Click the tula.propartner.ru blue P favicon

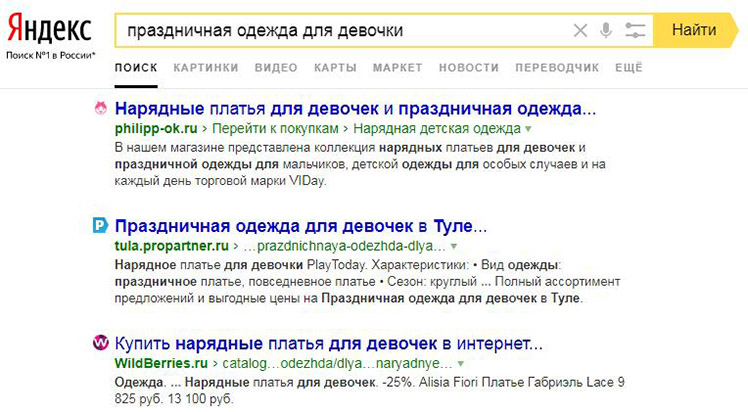click(x=100, y=225)
